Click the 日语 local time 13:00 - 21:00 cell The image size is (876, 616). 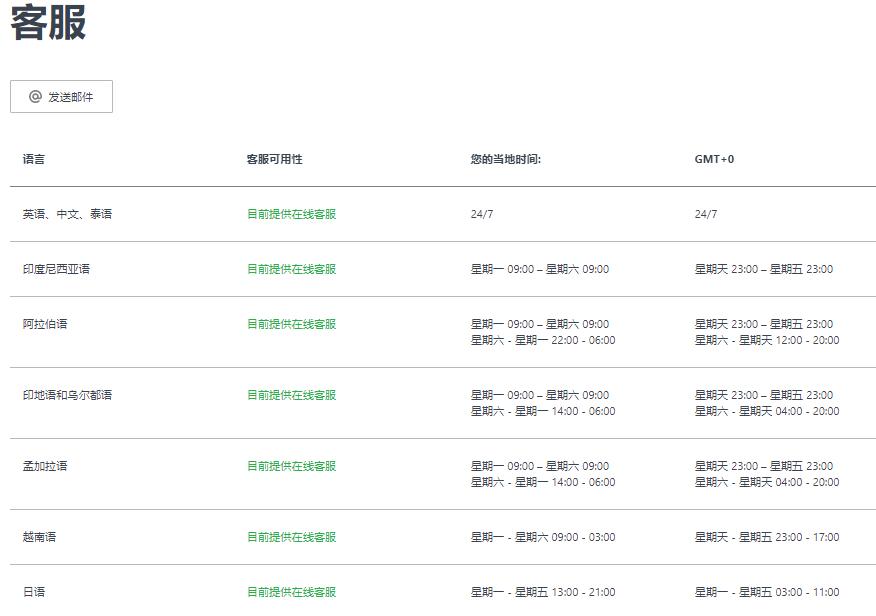542,592
